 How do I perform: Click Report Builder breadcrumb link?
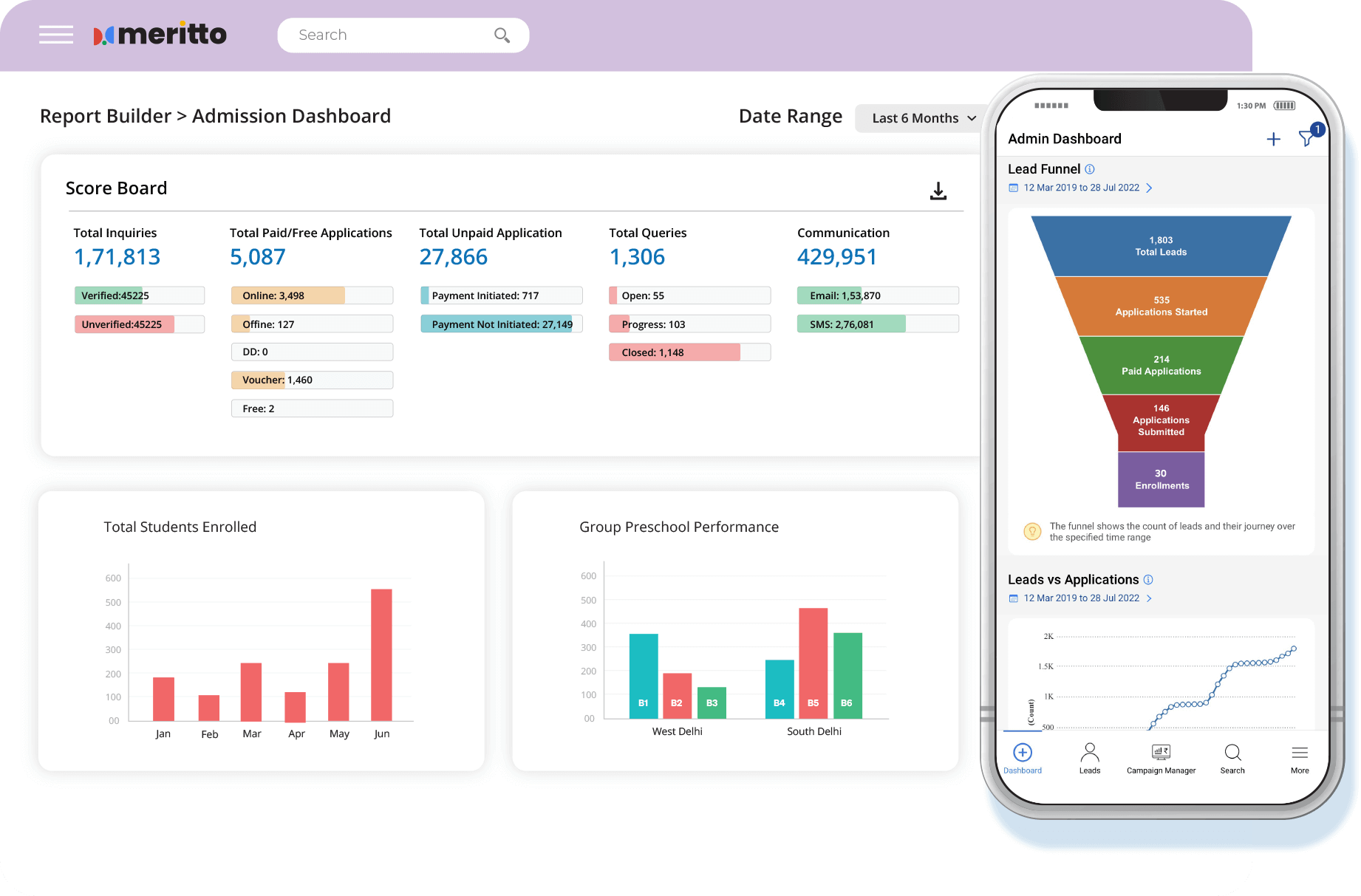click(x=105, y=117)
